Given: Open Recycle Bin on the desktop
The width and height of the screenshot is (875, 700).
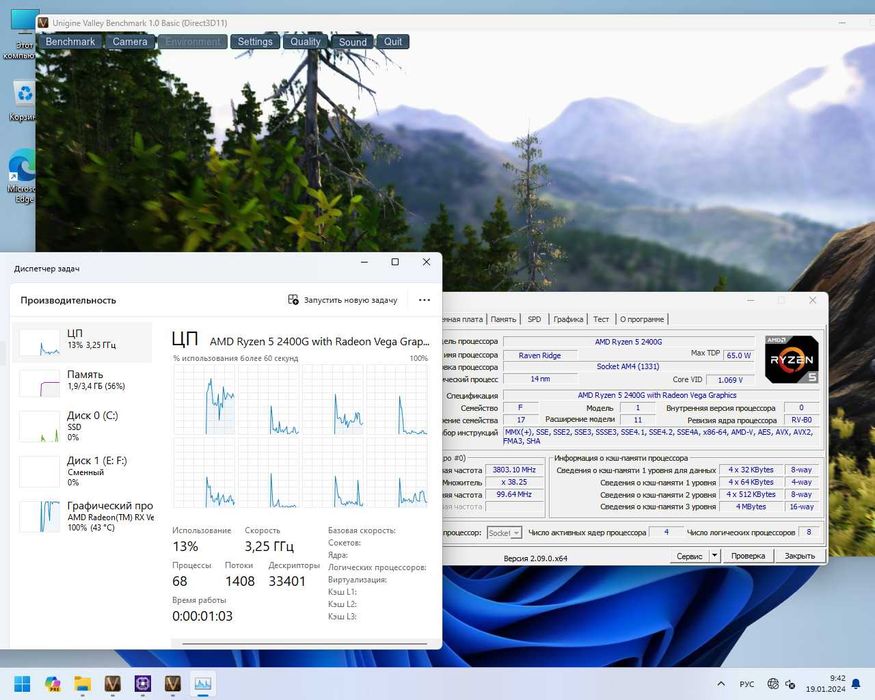Looking at the screenshot, I should (22, 100).
